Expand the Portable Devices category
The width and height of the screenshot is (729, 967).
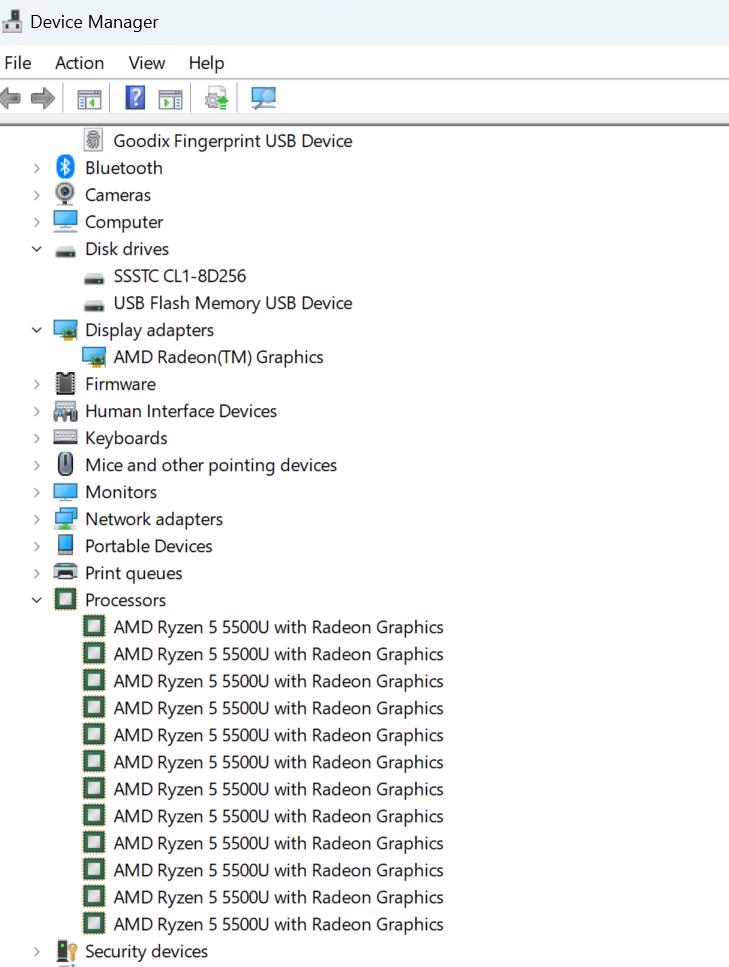(x=37, y=546)
